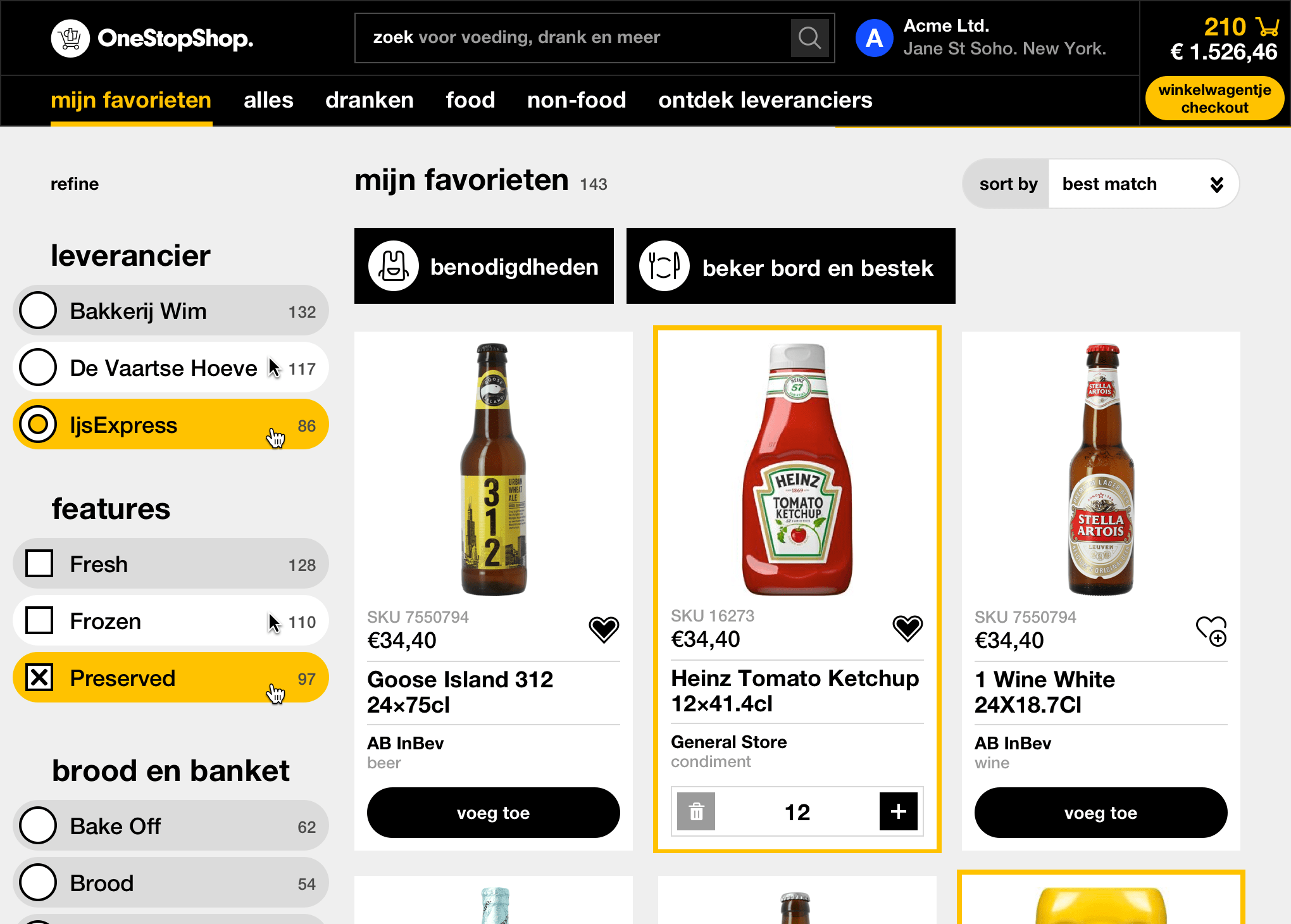Select the dranken menu item

point(371,99)
